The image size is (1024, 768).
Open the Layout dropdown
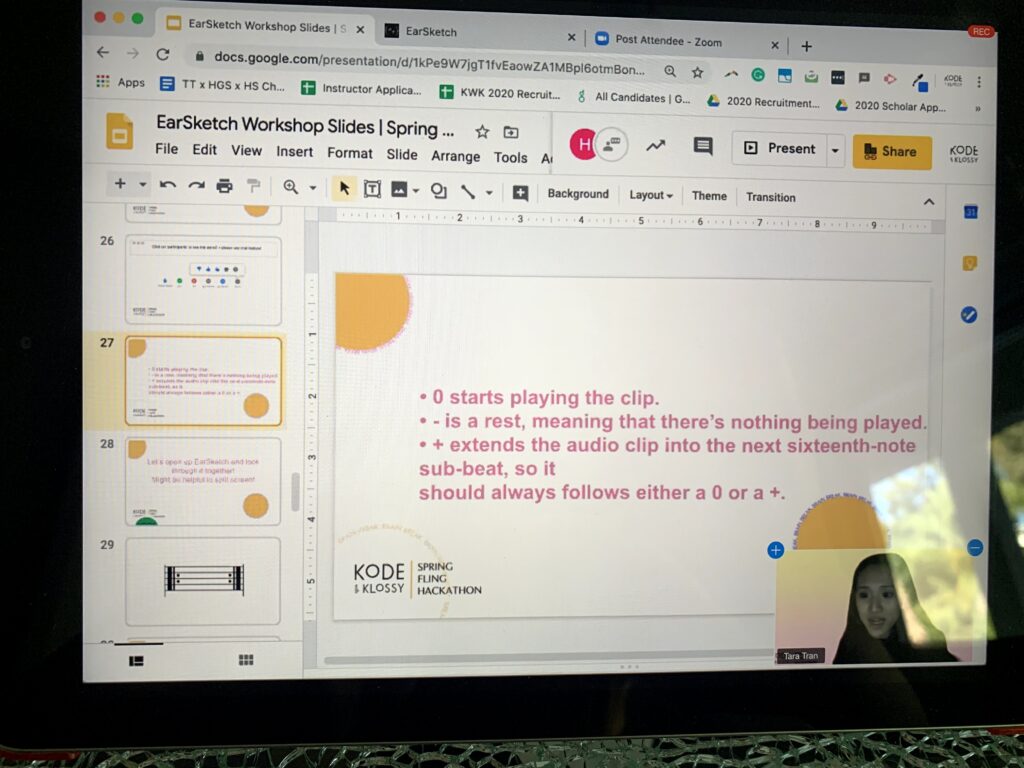(x=650, y=195)
